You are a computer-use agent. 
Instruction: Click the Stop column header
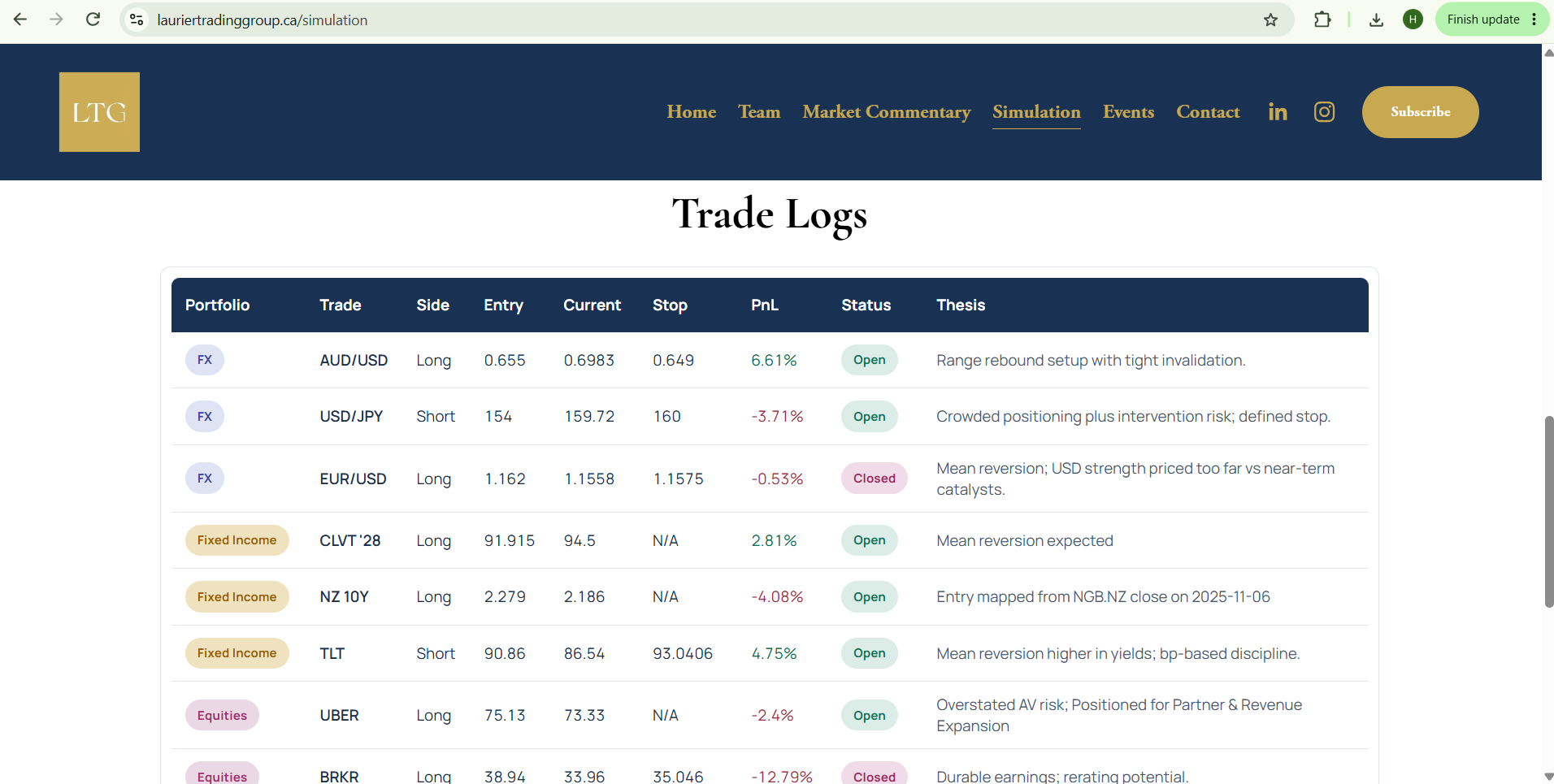[x=670, y=305]
